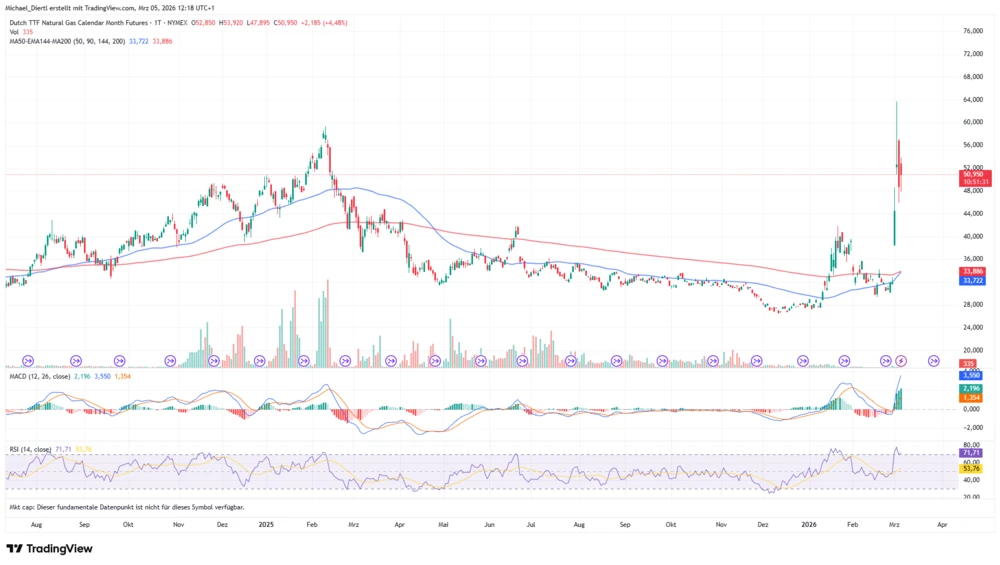
Task: Click the purple marker just left of the lightning bolt
Action: tap(885, 359)
